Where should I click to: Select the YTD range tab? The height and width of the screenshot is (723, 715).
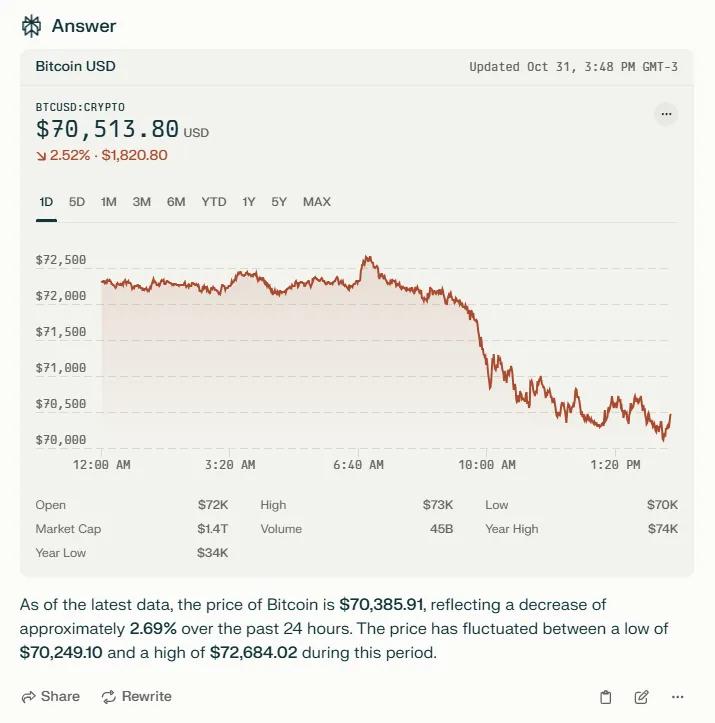click(214, 202)
